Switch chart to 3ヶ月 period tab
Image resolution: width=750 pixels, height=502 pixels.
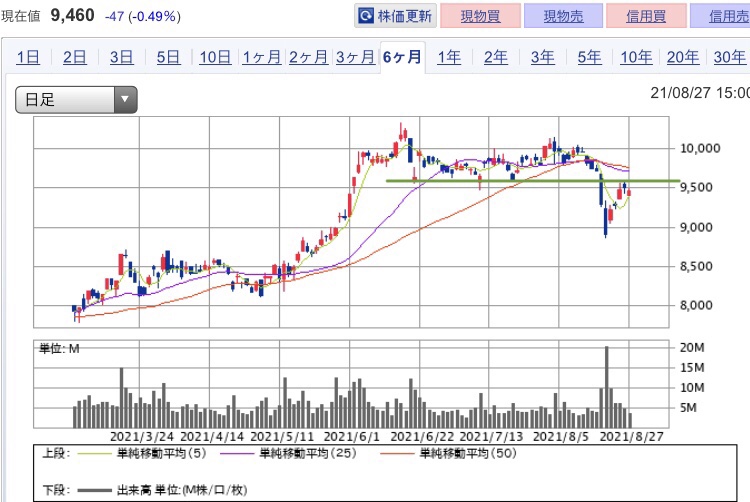[x=355, y=57]
